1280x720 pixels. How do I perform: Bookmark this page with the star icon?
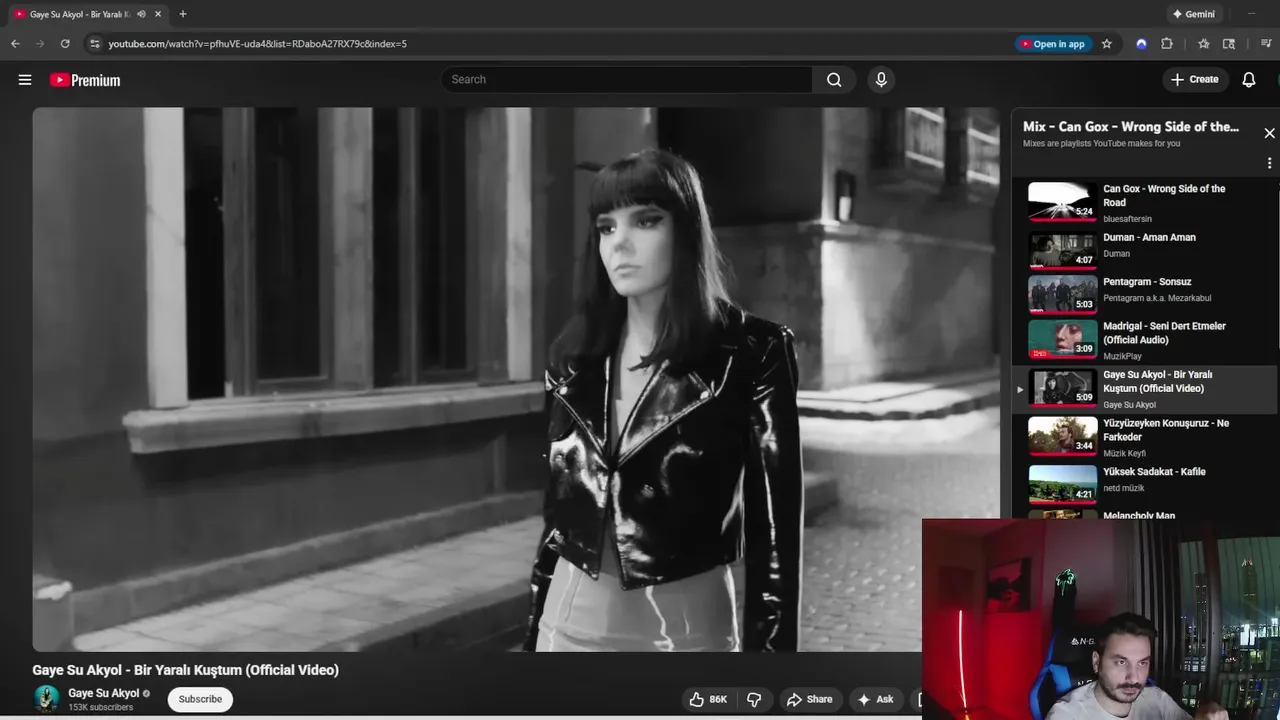(x=1106, y=44)
